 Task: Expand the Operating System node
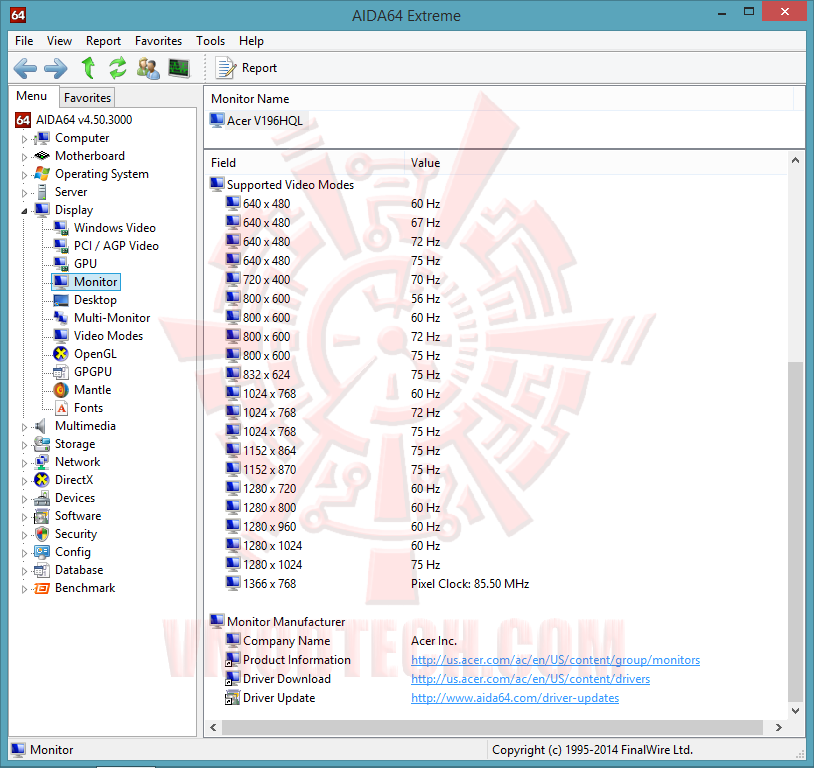tap(24, 175)
